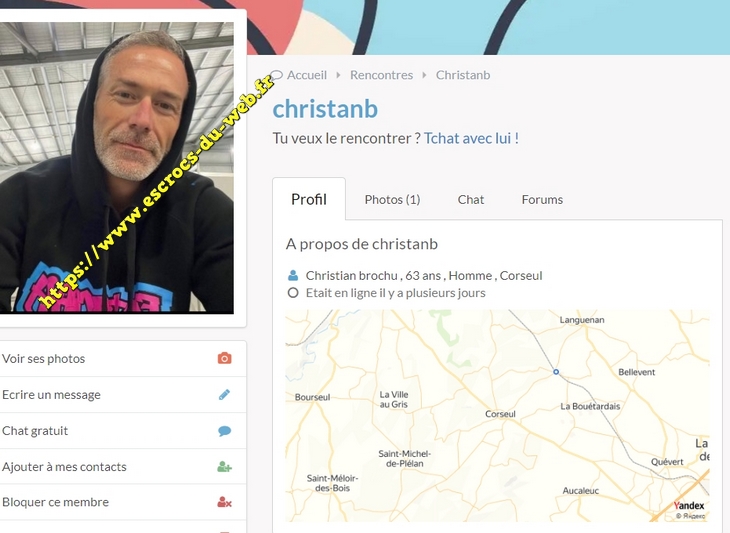Click the pencil icon for Ecrire un message
The height and width of the screenshot is (533, 730).
224,395
